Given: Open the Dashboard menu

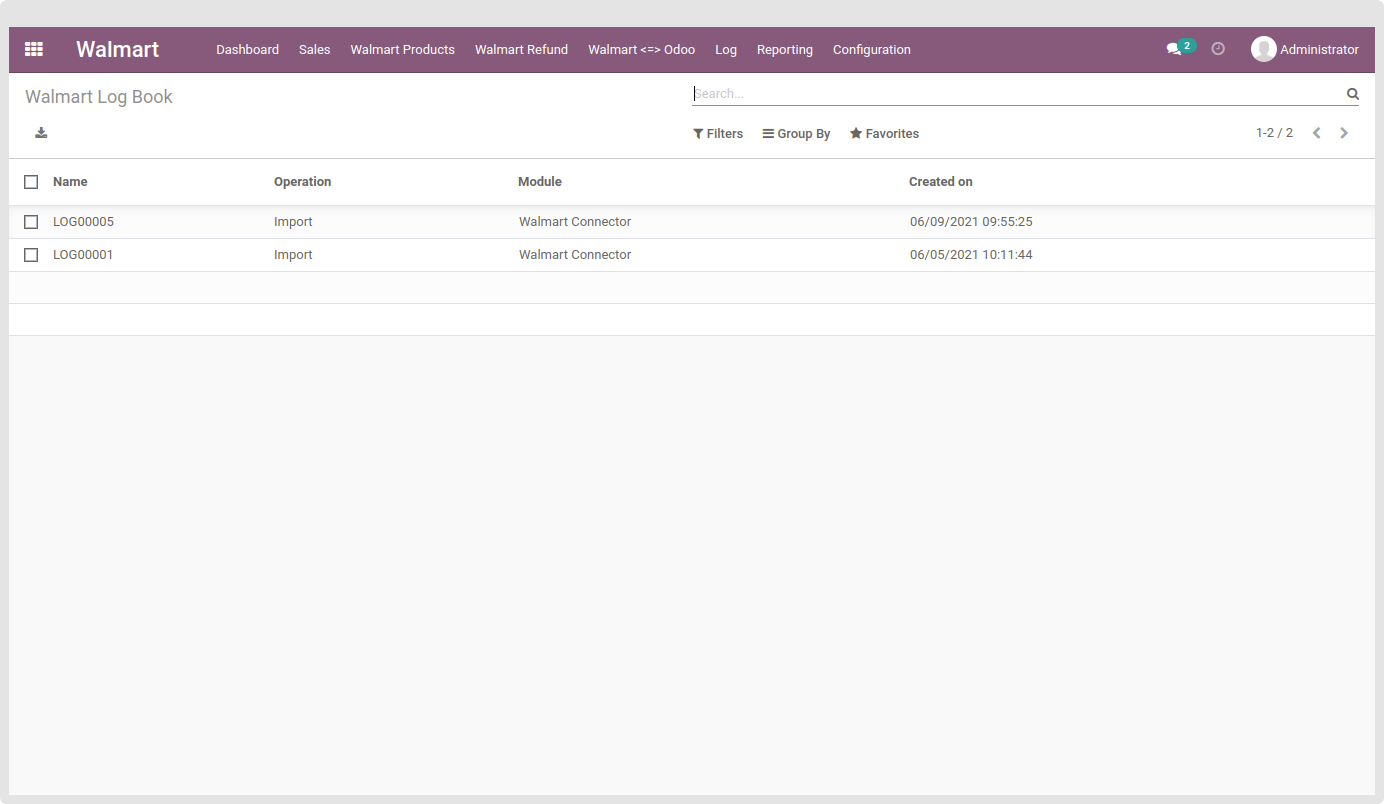Looking at the screenshot, I should [x=247, y=50].
